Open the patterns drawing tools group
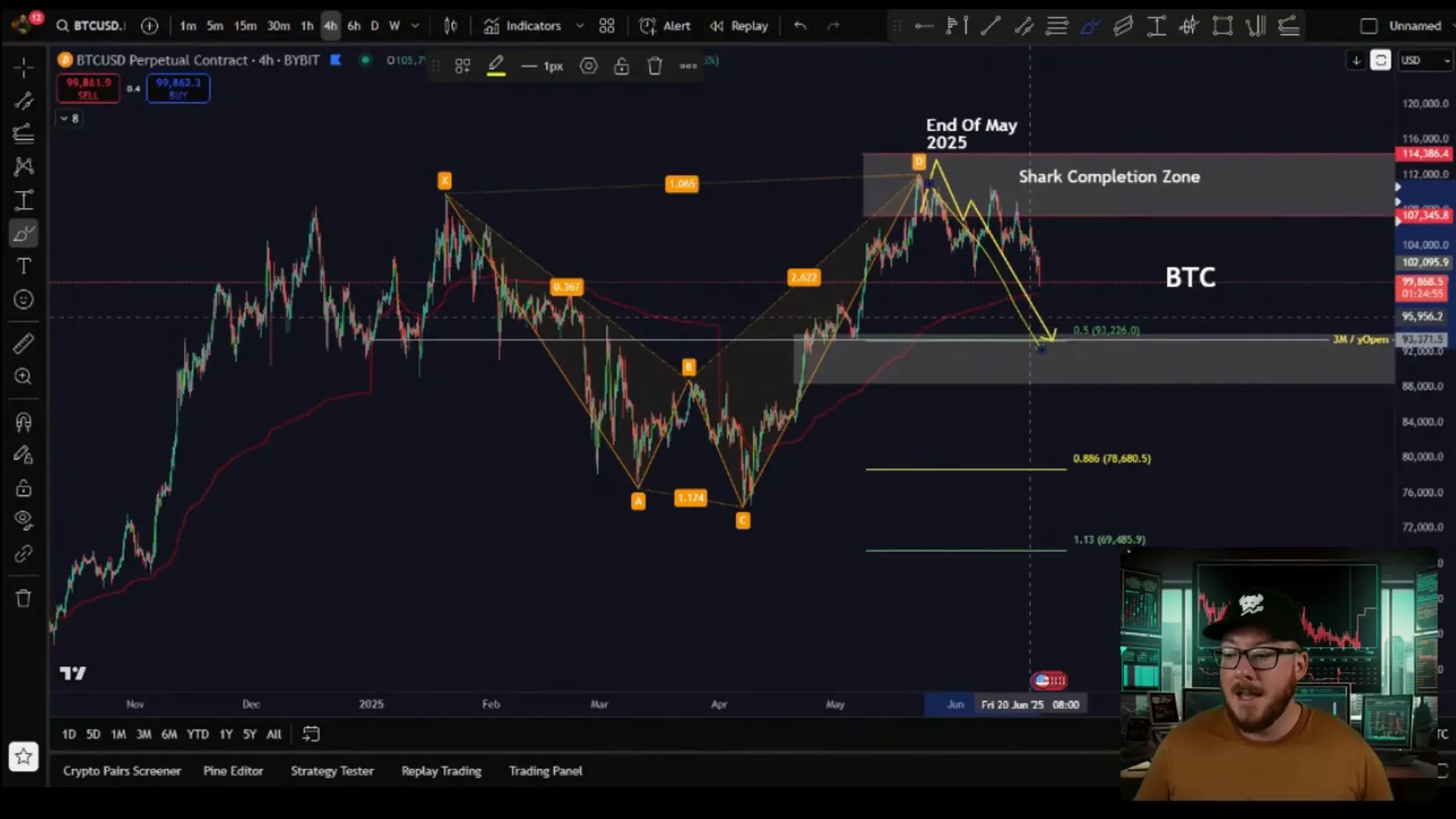1456x819 pixels. tap(24, 167)
